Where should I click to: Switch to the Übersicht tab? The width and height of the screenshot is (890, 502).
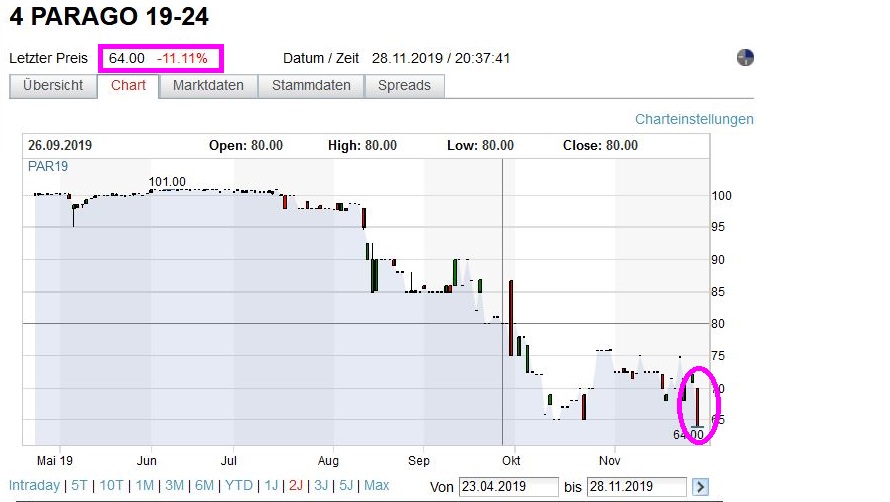tap(53, 86)
